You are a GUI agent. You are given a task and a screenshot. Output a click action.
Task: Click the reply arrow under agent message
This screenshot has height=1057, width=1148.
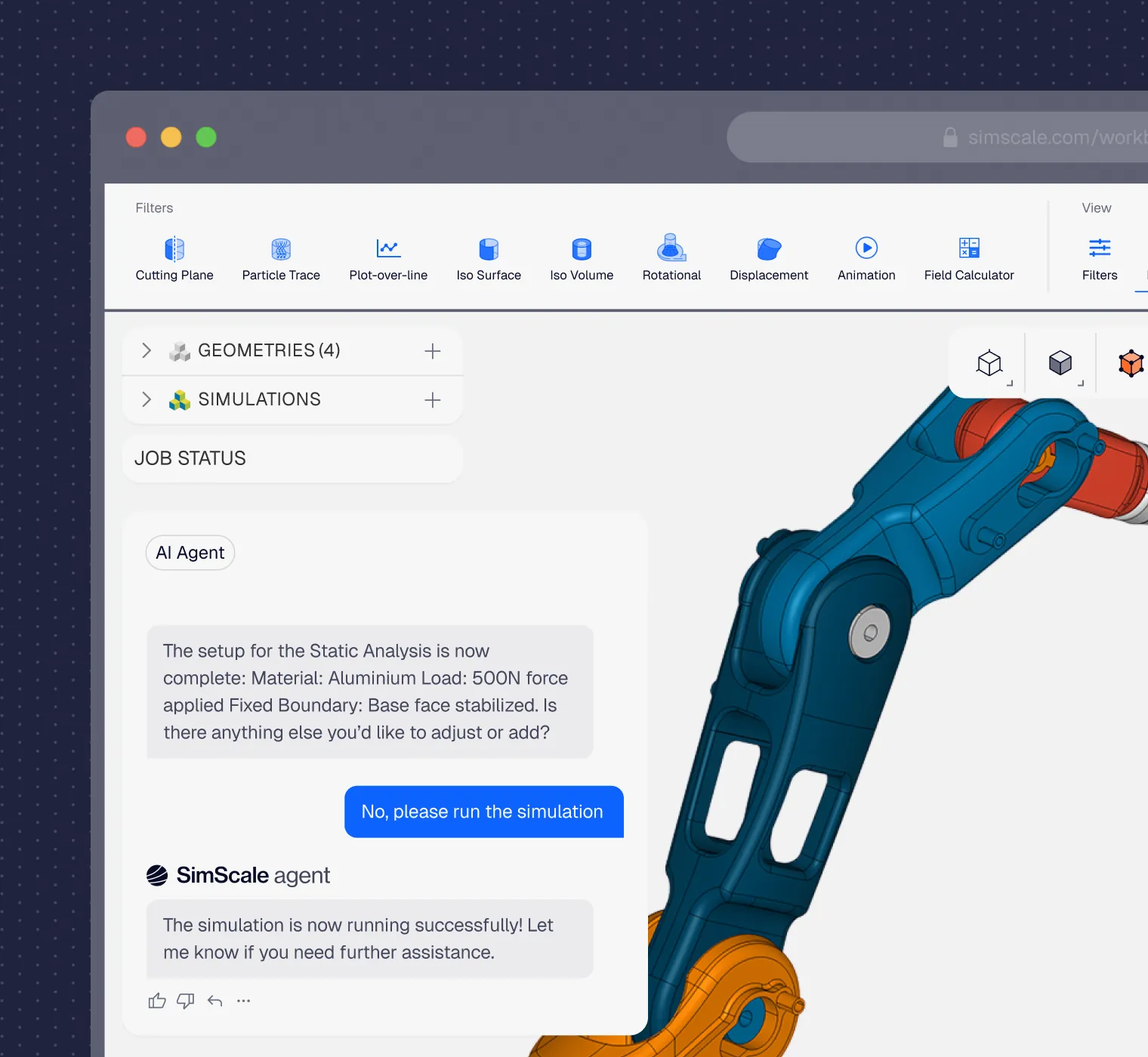pos(214,1001)
